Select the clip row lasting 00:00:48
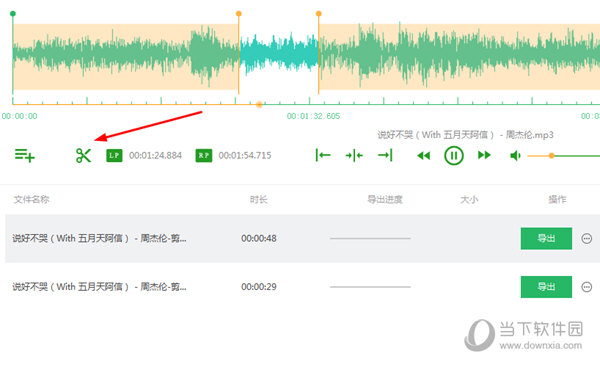Image resolution: width=600 pixels, height=367 pixels. pyautogui.click(x=302, y=238)
